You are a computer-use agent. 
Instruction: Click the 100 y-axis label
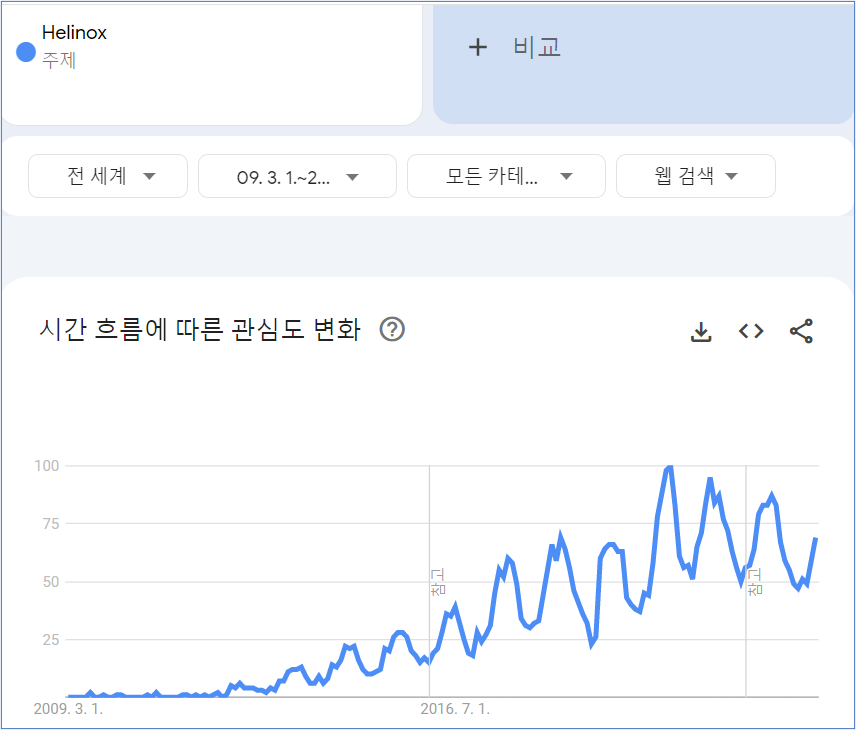coord(46,466)
